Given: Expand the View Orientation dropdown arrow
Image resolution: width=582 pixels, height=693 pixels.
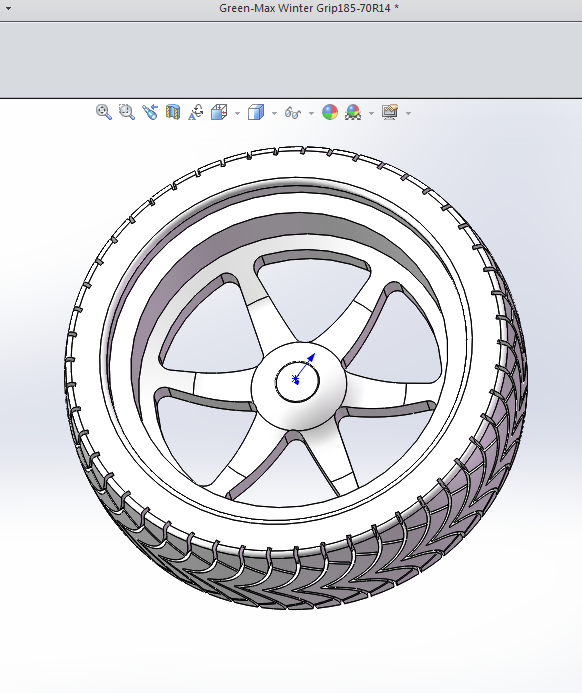Looking at the screenshot, I should click(x=237, y=114).
